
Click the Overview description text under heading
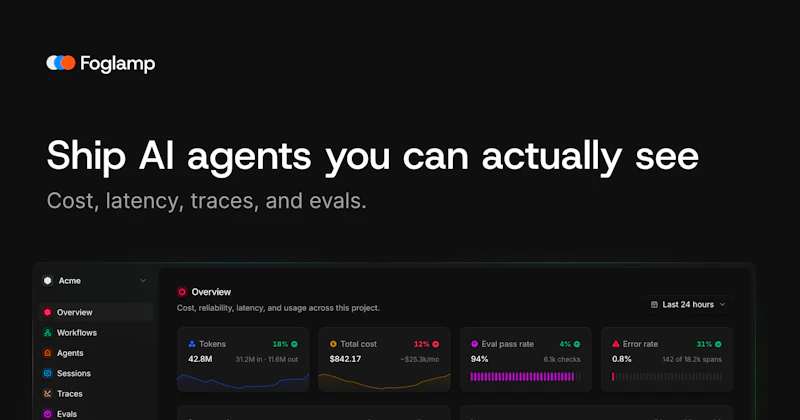tap(278, 308)
